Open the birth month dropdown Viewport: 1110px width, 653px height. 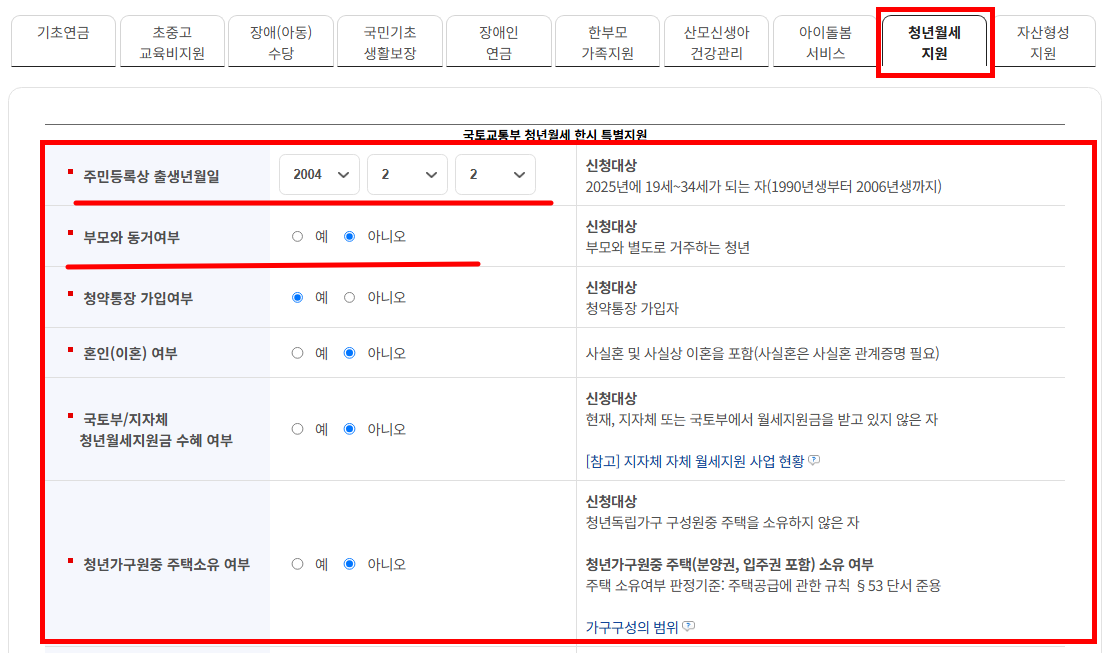[x=407, y=174]
